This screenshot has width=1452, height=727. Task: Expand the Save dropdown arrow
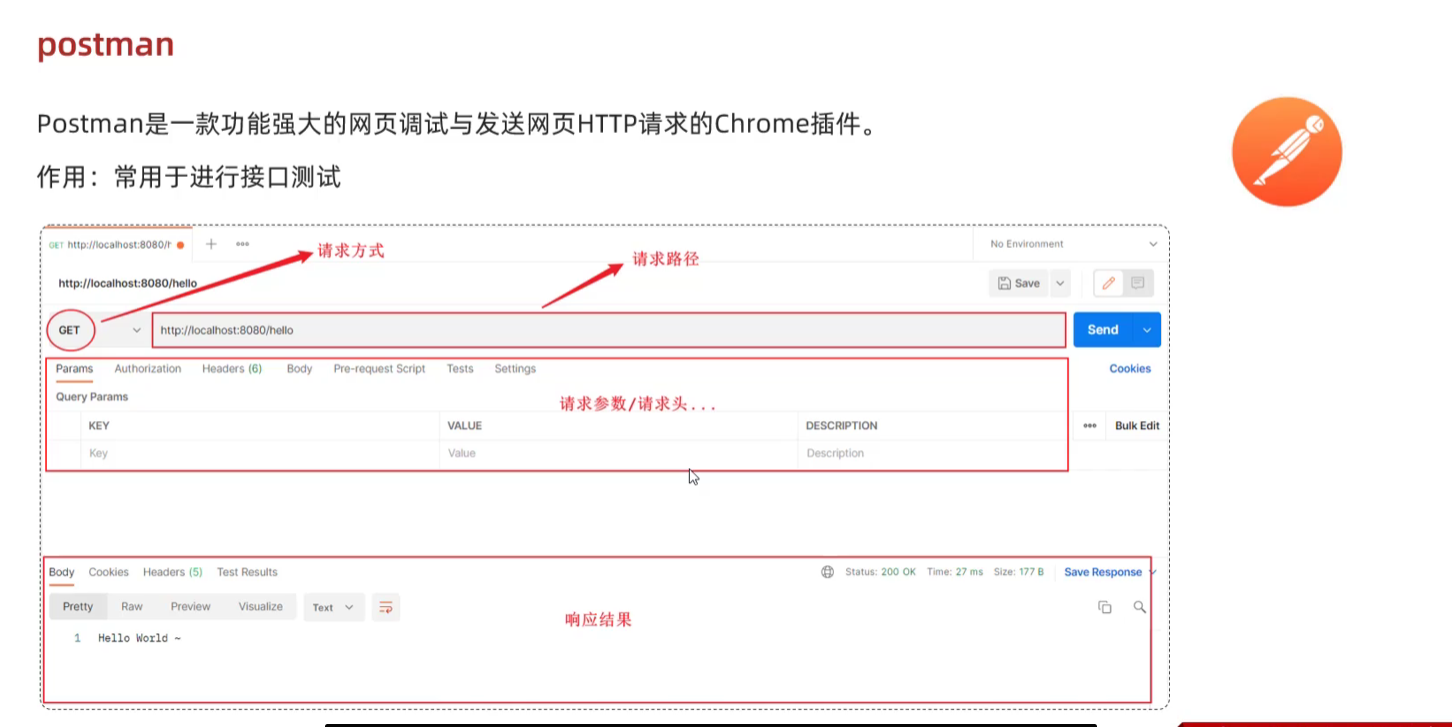pos(1060,283)
